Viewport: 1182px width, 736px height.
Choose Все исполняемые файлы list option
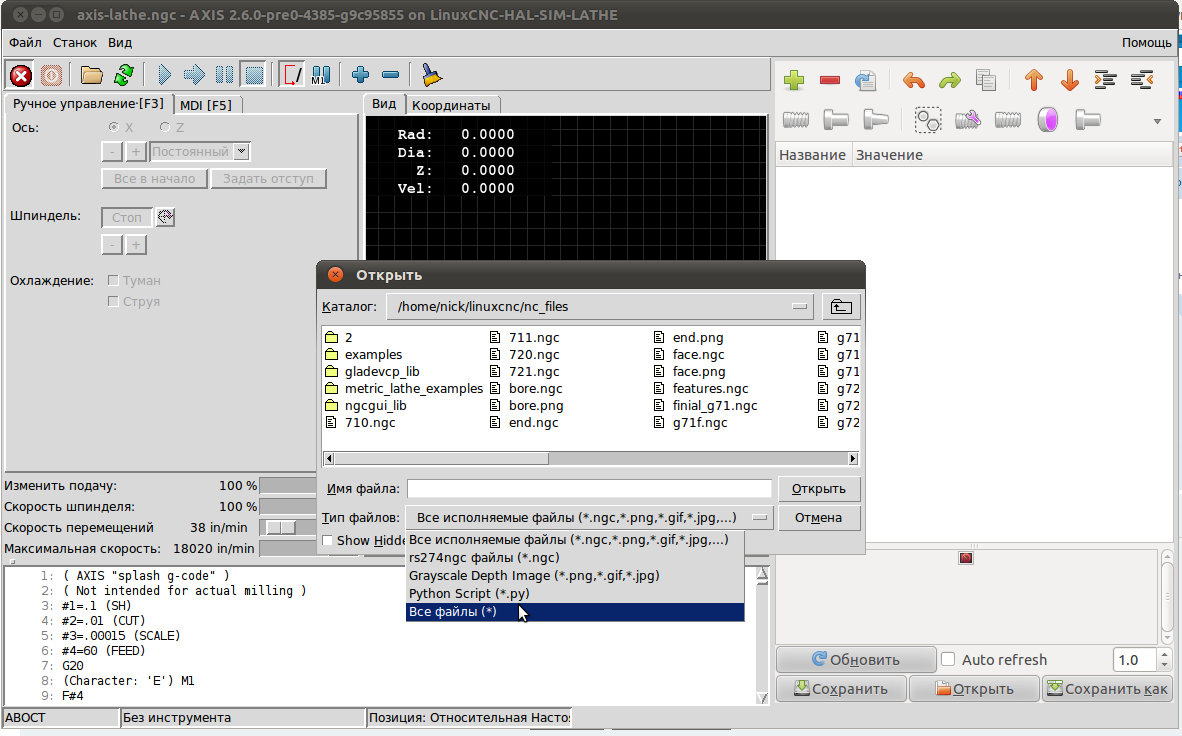tap(574, 540)
